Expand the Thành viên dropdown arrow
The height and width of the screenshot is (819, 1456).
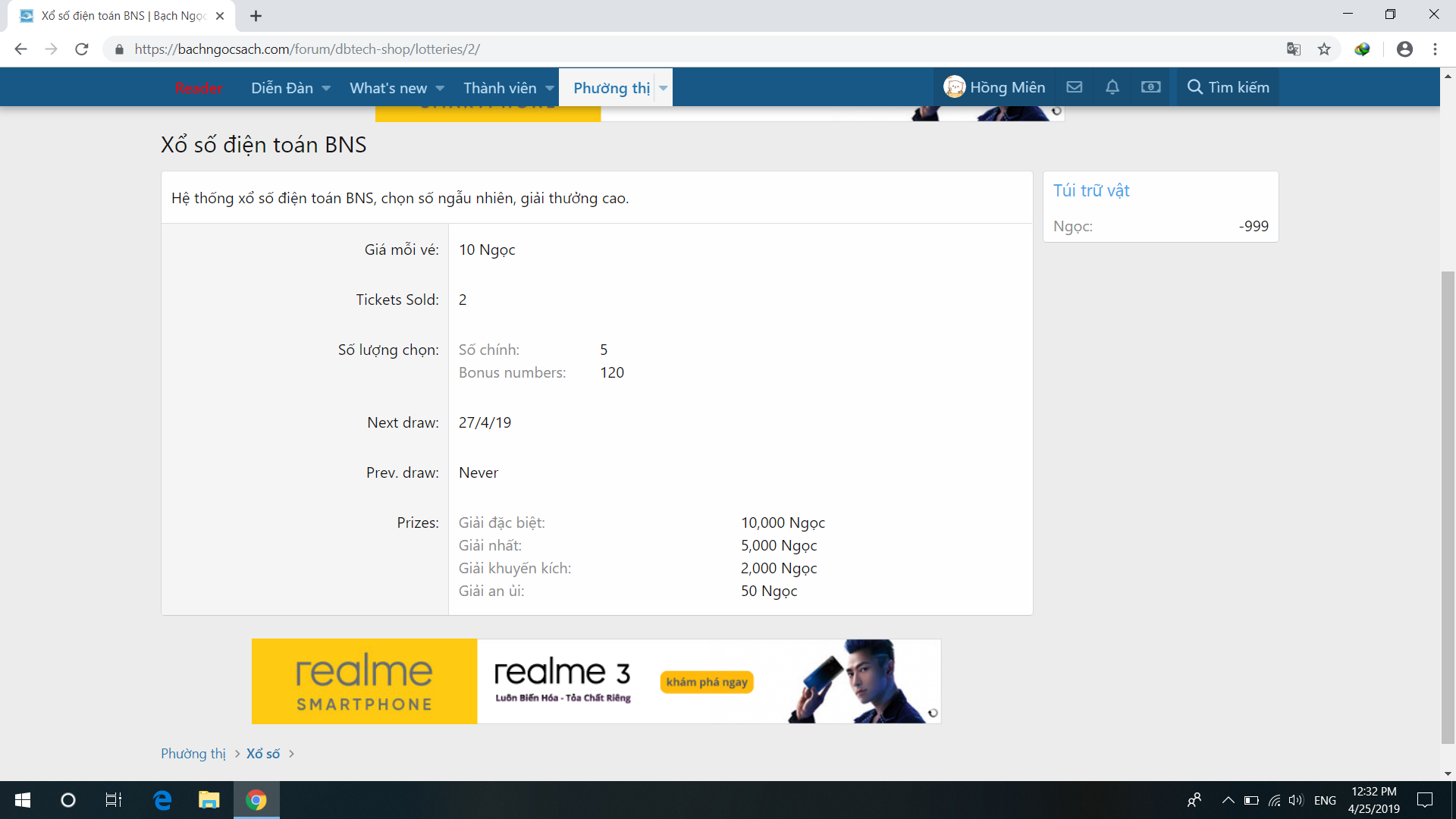550,88
